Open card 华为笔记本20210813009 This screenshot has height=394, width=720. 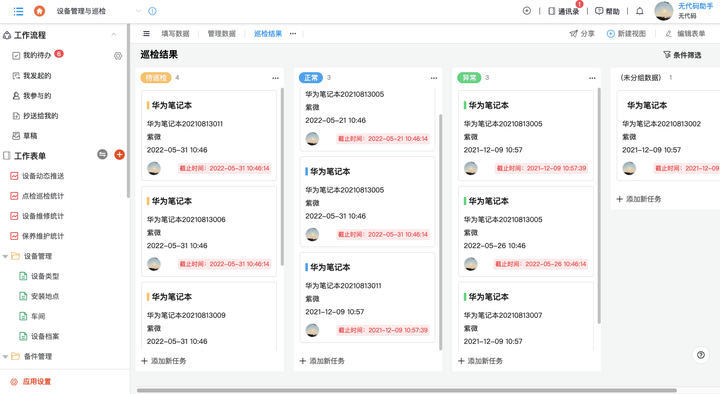pos(209,316)
